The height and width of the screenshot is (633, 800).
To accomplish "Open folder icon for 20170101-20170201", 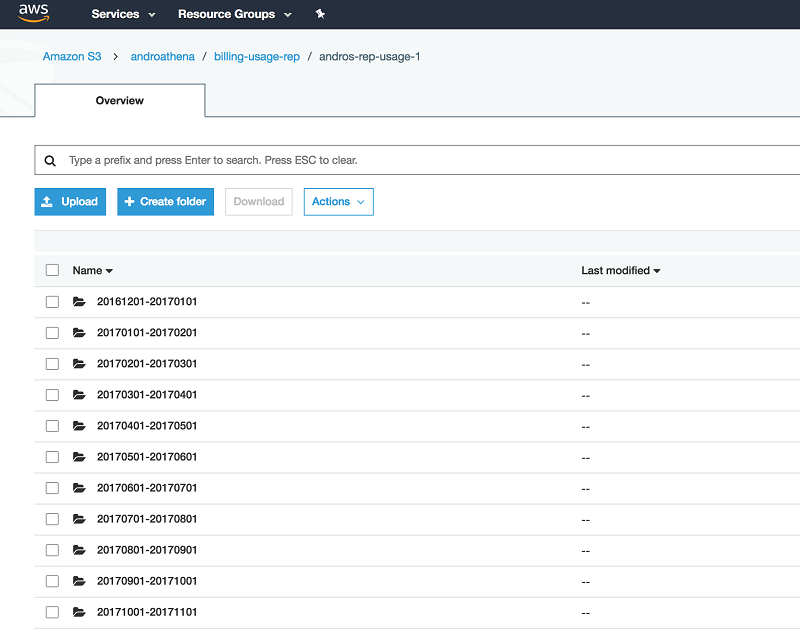I will click(79, 333).
